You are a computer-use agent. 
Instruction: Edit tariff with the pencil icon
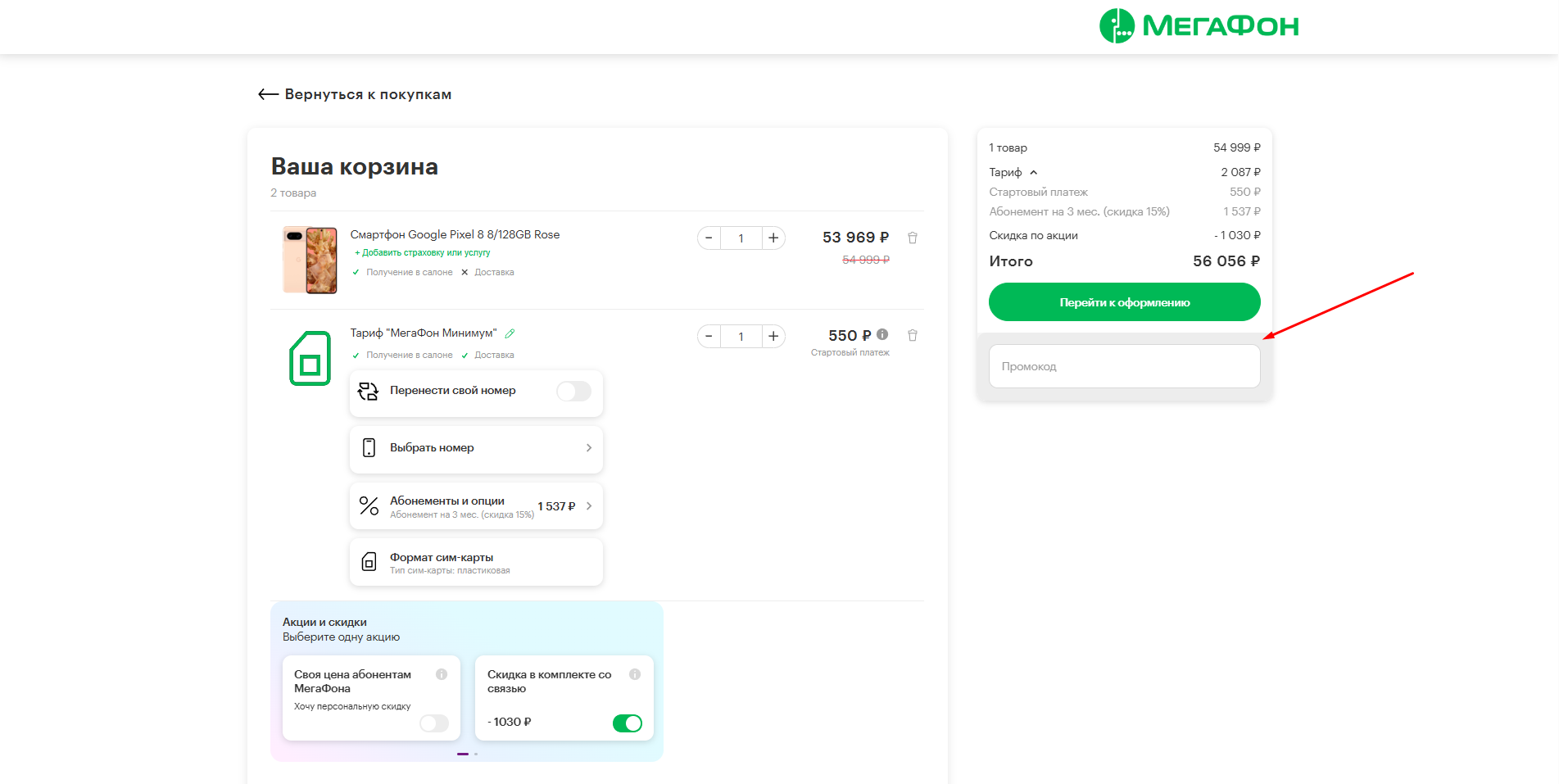pos(510,333)
